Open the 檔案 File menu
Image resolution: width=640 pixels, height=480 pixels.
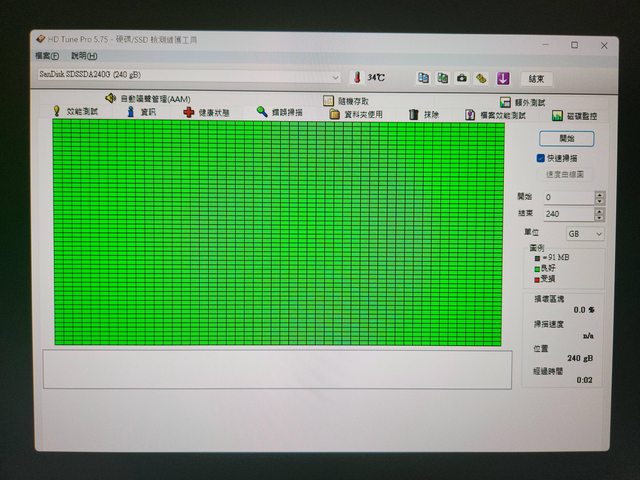[x=46, y=56]
